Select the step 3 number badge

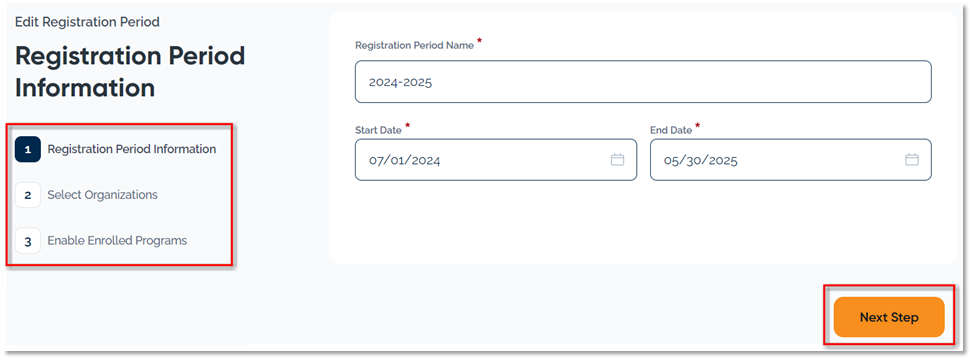28,241
